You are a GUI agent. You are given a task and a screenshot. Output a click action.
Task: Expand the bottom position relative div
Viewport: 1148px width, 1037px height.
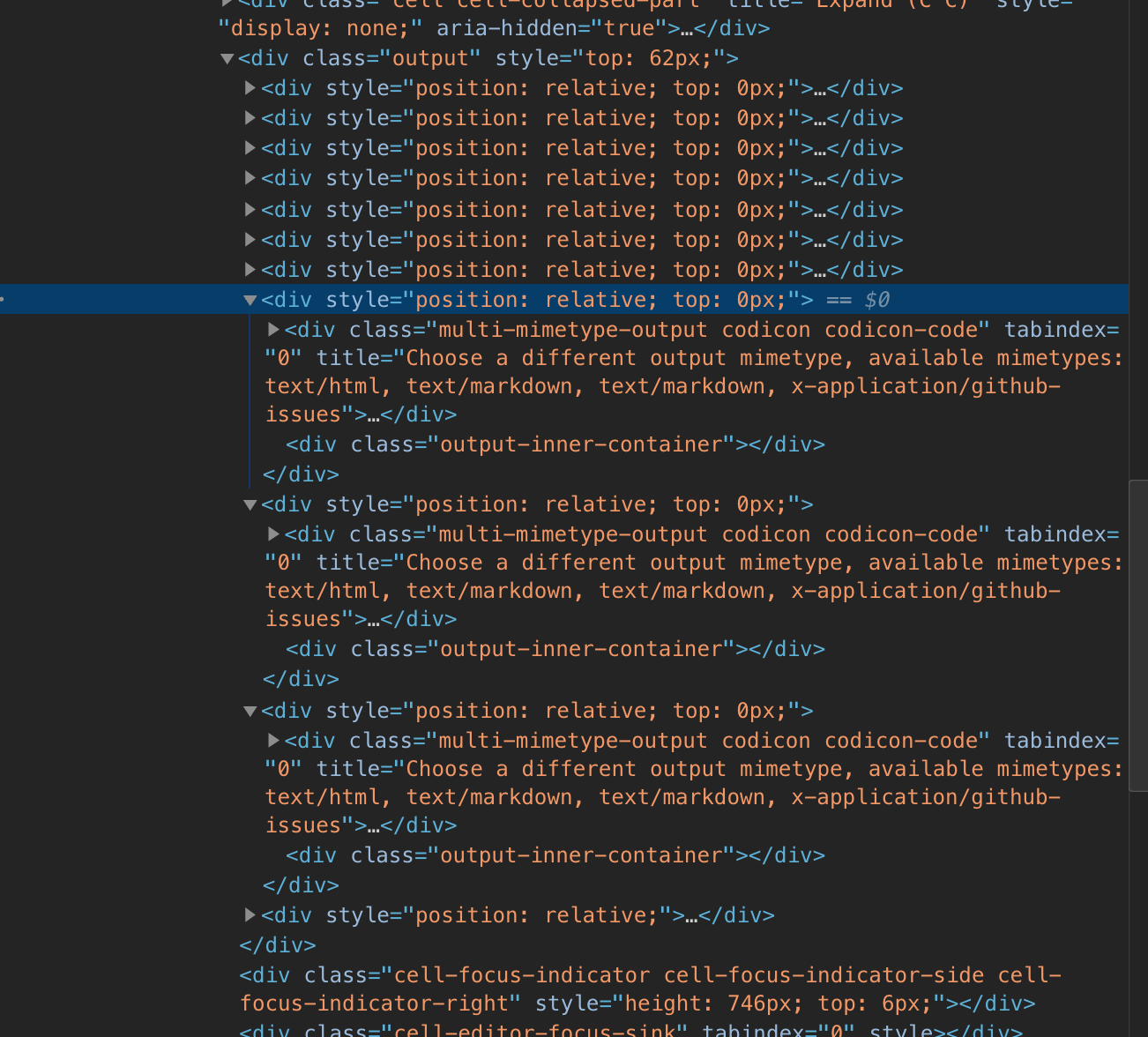[250, 914]
